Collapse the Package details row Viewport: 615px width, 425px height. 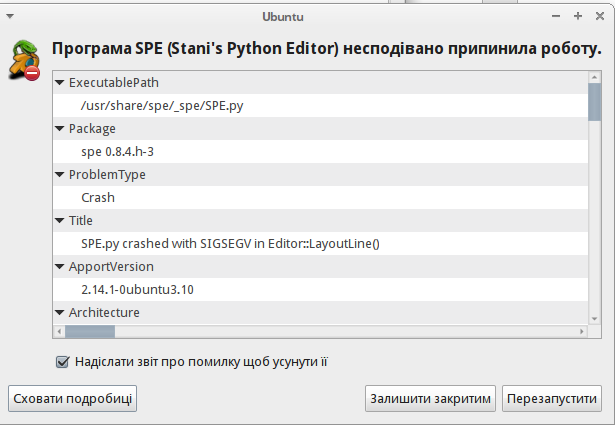tap(60, 129)
